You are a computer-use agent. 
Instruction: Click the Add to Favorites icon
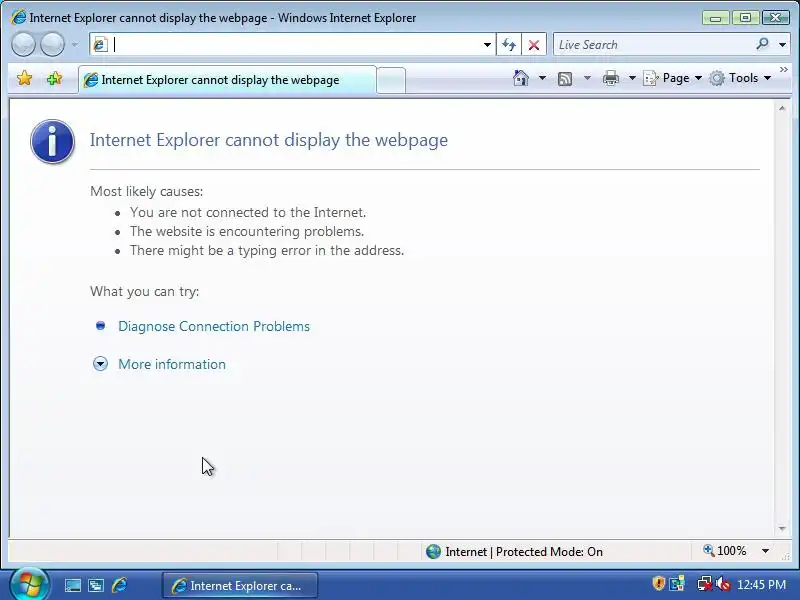tap(54, 79)
